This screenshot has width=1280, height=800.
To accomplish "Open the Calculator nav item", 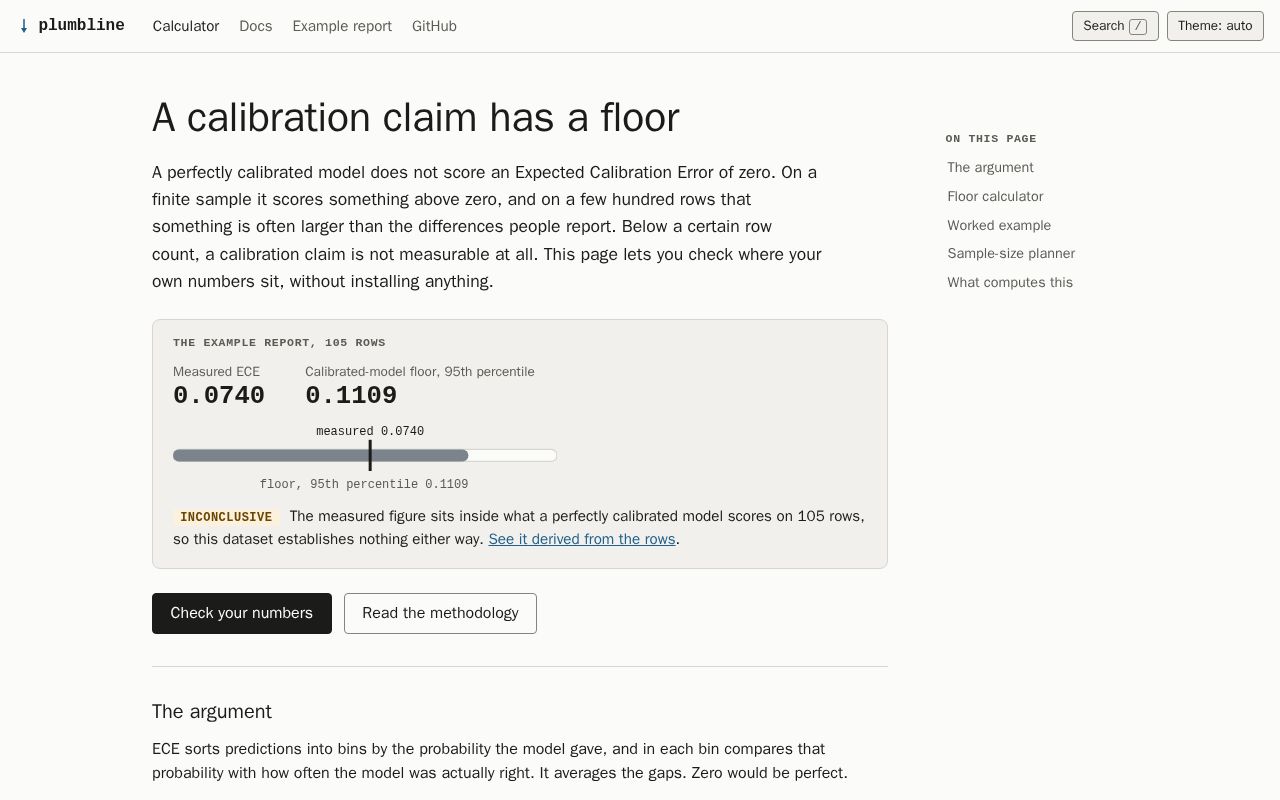I will click(186, 26).
